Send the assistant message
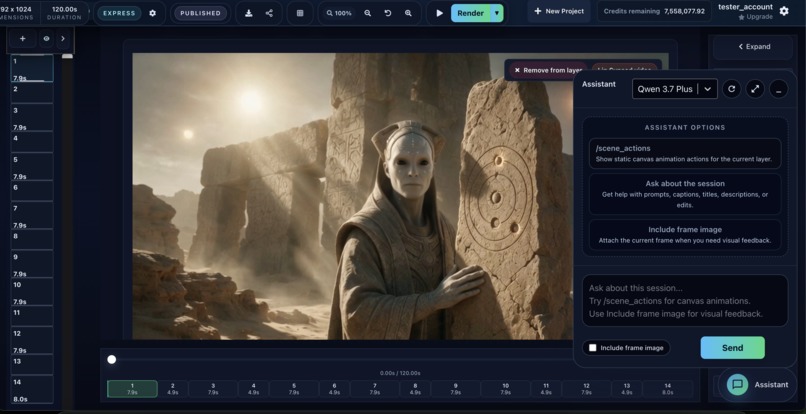Viewport: 806px width, 414px height. (732, 348)
